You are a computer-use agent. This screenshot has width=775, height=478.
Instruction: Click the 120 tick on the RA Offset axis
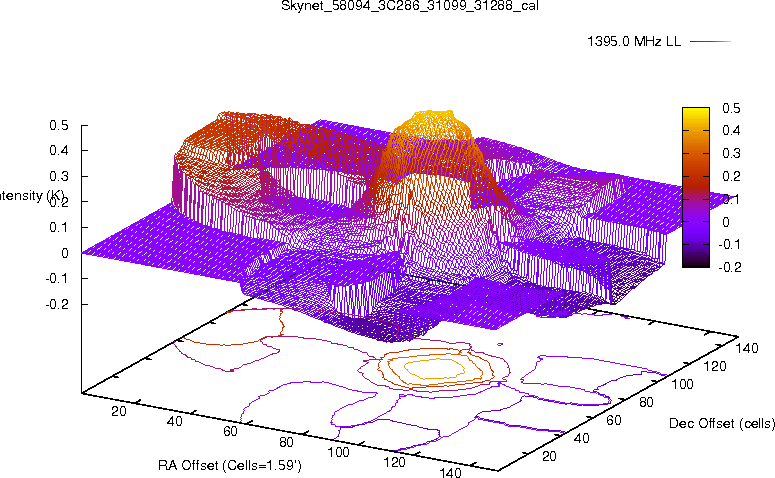(x=394, y=462)
